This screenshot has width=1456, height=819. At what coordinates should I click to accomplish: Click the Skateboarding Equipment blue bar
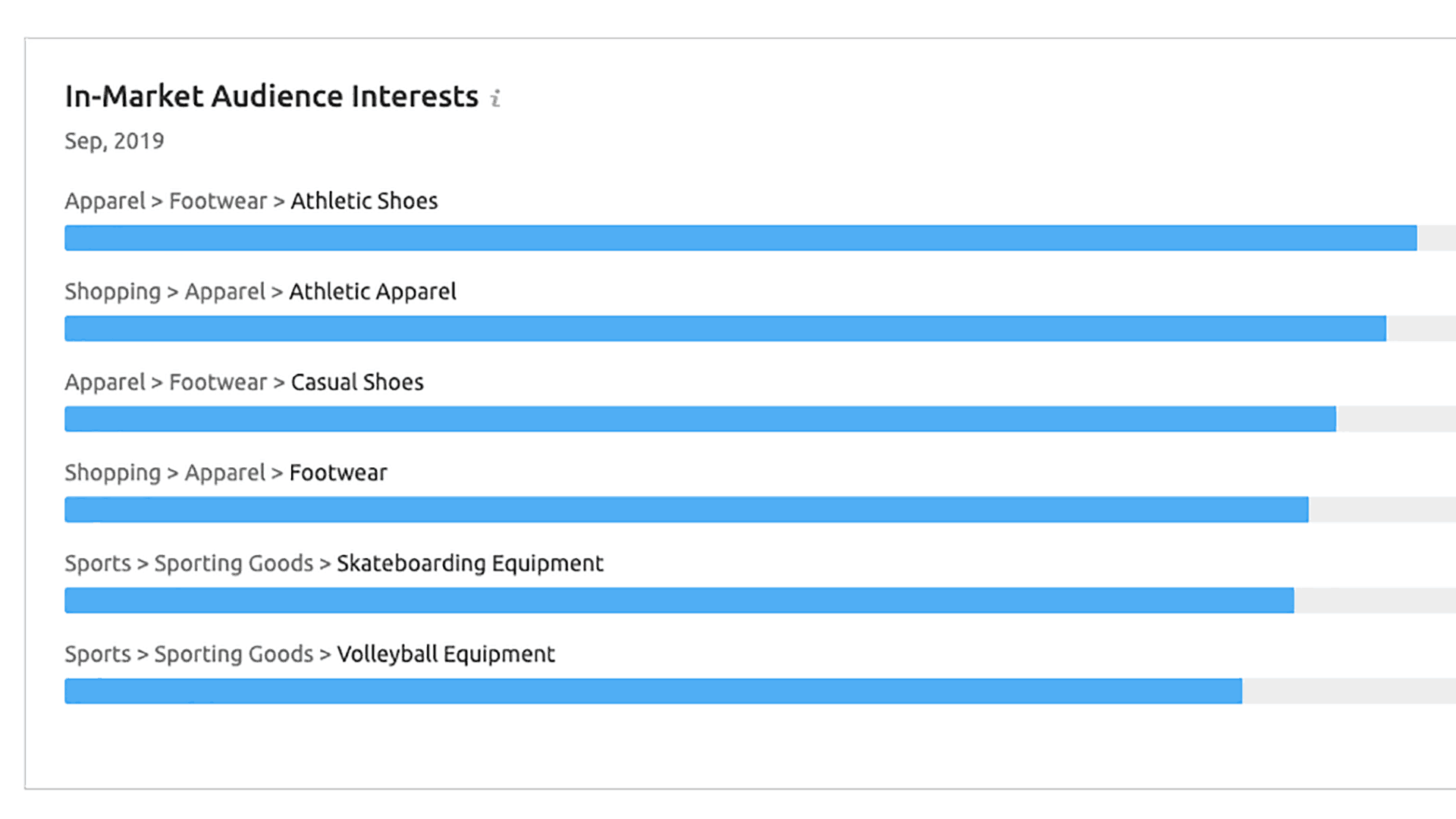pos(679,601)
